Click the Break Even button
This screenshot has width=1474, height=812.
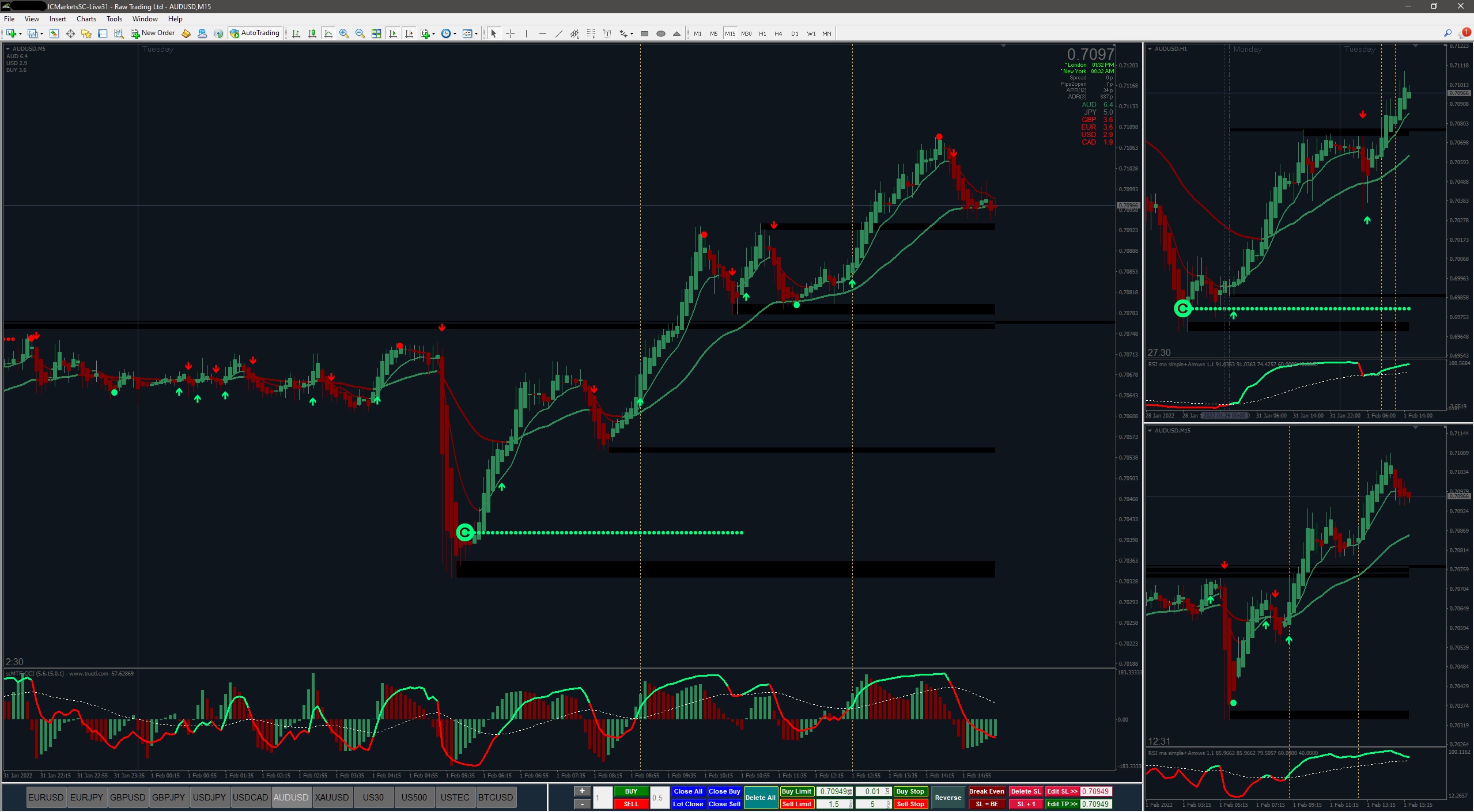pyautogui.click(x=987, y=791)
